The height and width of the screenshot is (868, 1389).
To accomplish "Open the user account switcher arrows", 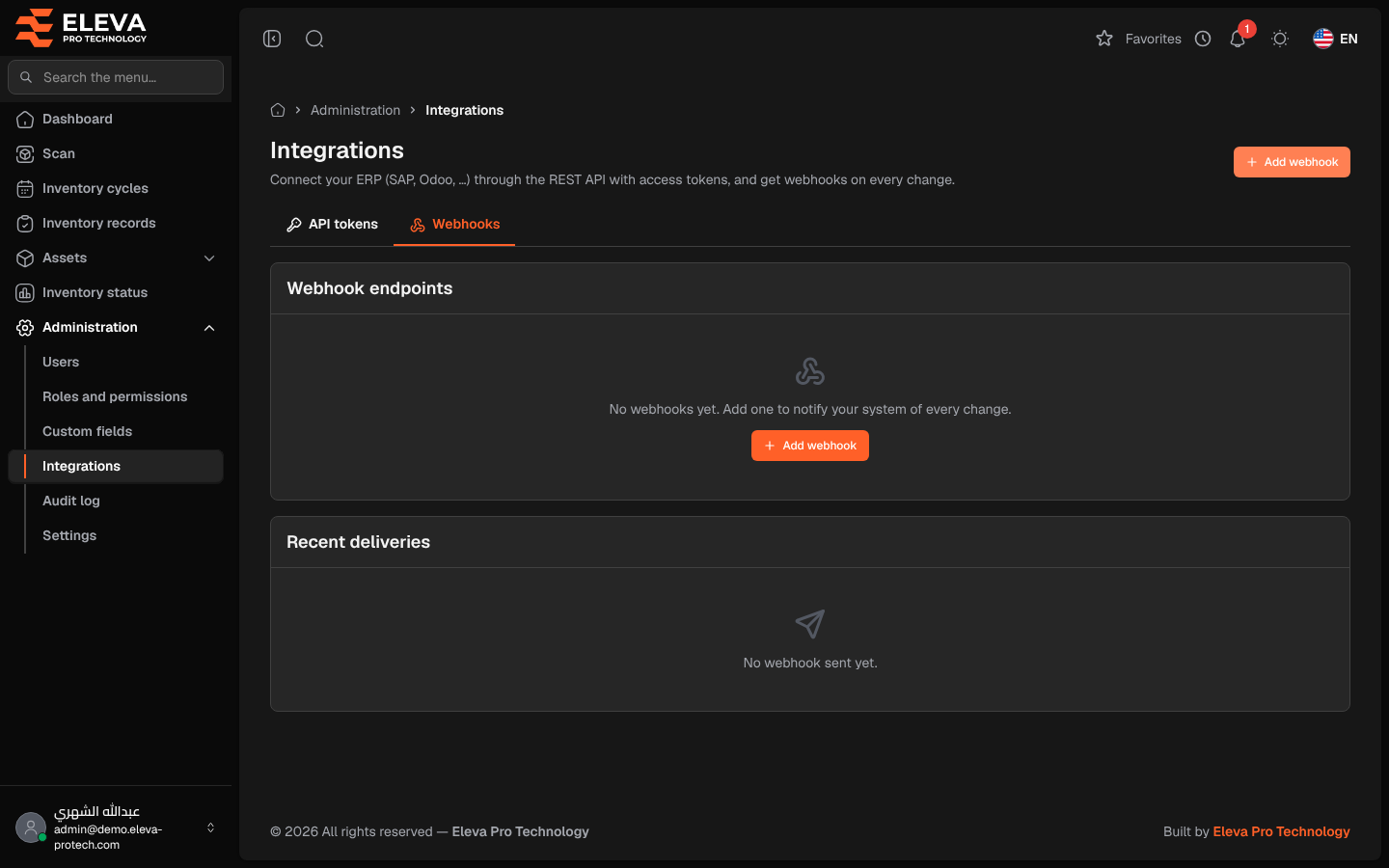I will coord(210,827).
